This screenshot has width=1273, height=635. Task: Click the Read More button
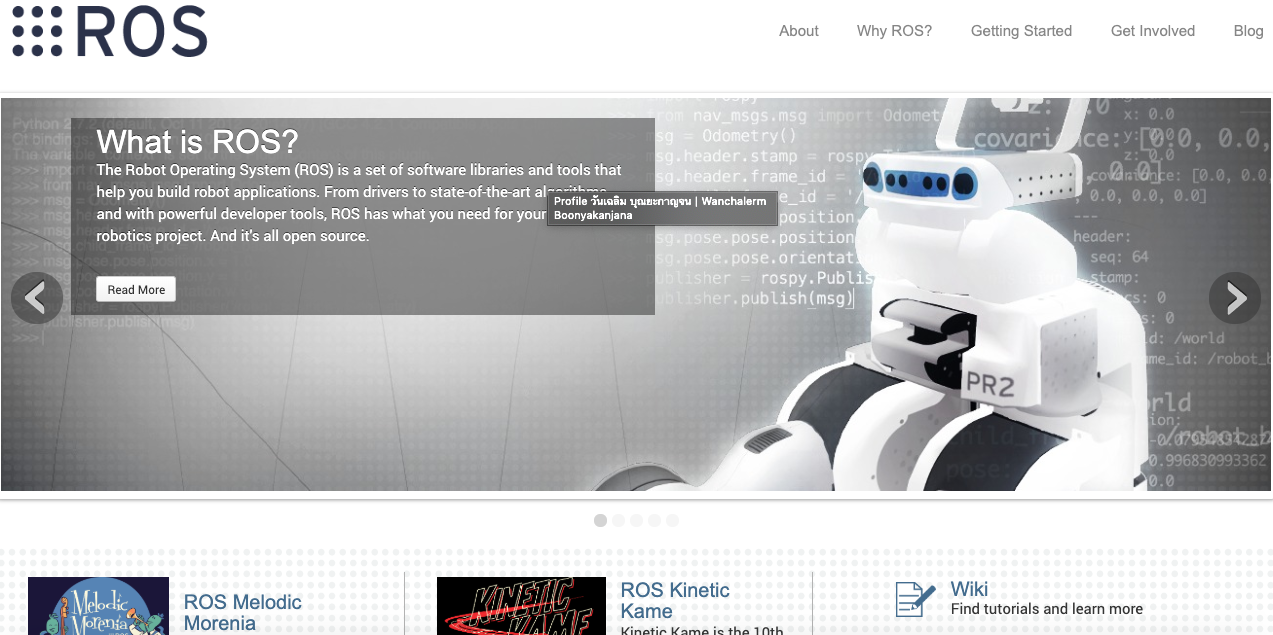(135, 289)
